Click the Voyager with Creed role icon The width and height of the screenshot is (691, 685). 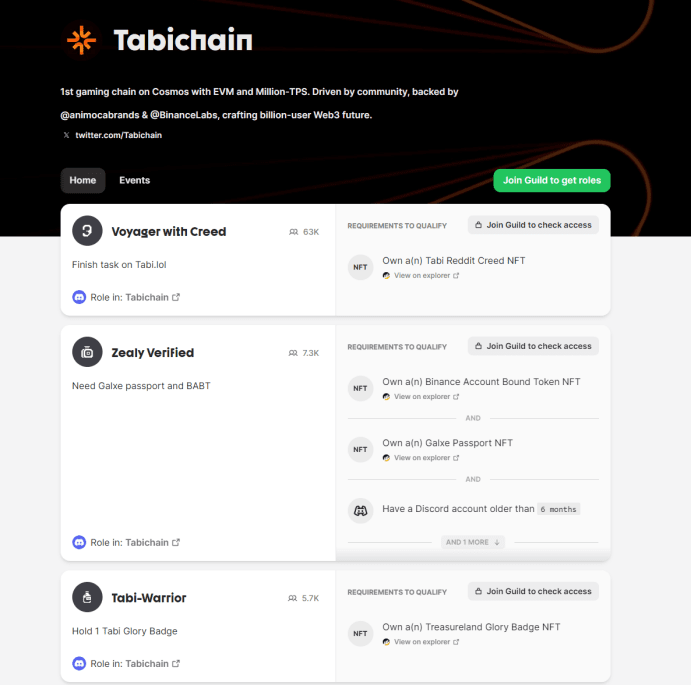[x=87, y=231]
